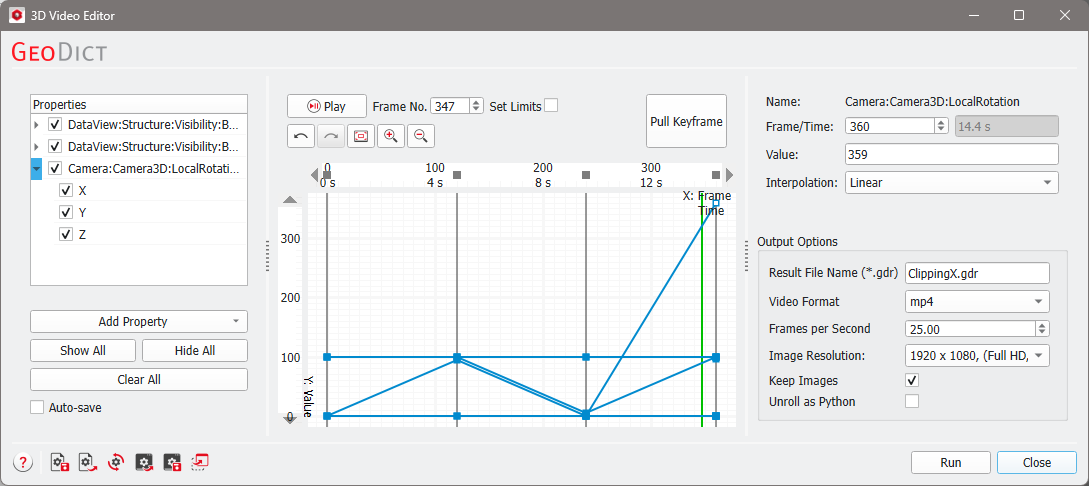Fit the graph to view with frame icon

click(360, 136)
